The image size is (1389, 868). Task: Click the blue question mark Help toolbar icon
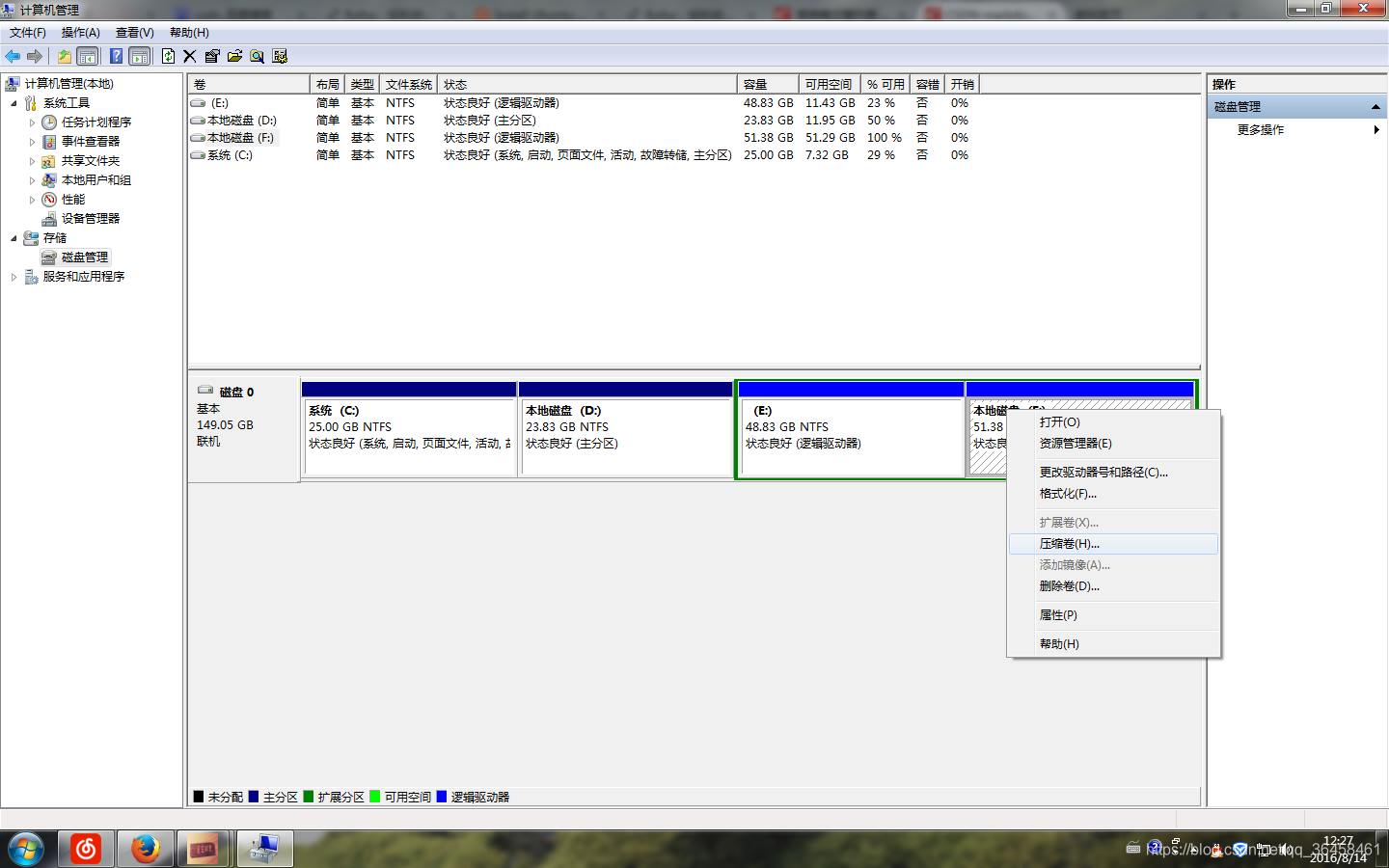pyautogui.click(x=116, y=56)
